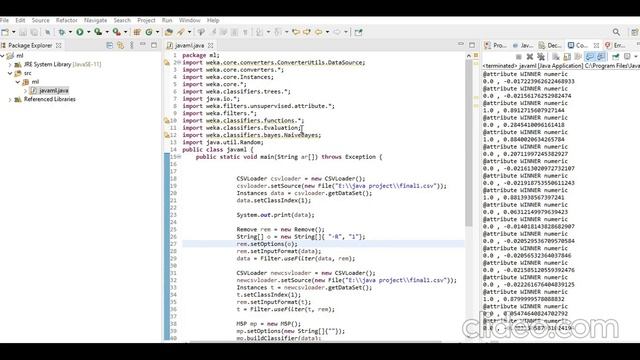
Task: Expand the javaml.java tree node
Action: [x=26, y=91]
